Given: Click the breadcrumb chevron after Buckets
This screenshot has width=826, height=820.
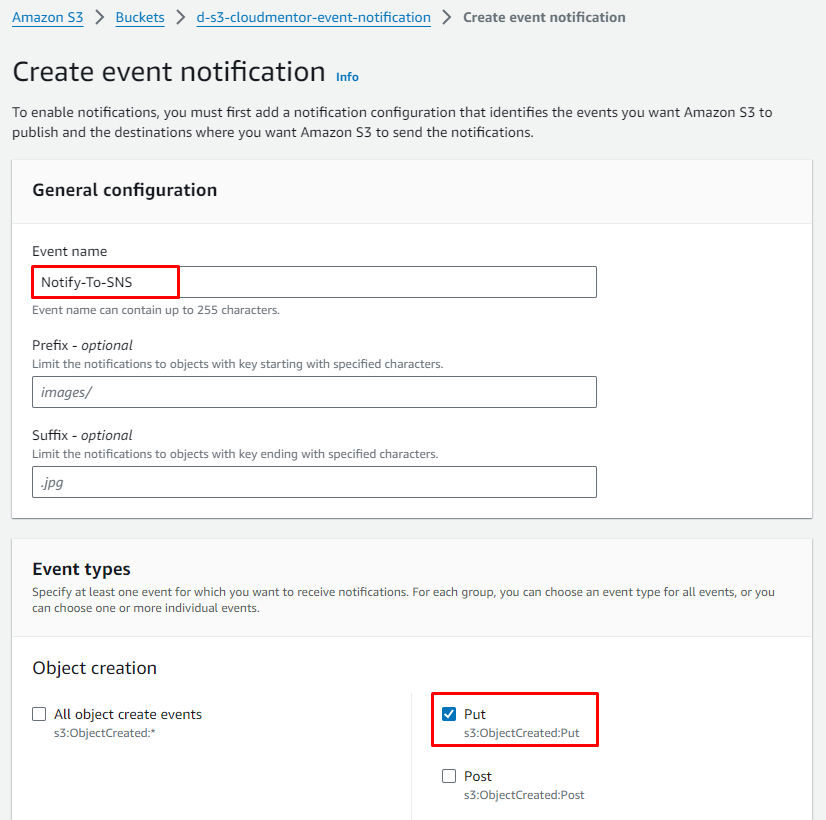Looking at the screenshot, I should [x=181, y=18].
